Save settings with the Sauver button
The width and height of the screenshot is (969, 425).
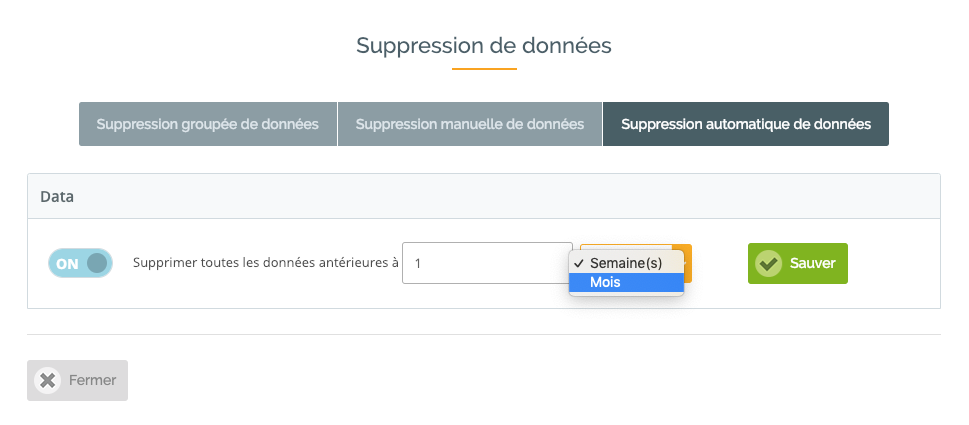pyautogui.click(x=798, y=264)
